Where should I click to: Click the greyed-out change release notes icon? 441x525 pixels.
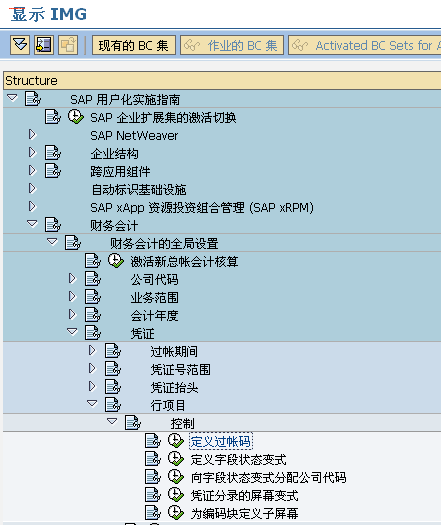[68, 45]
